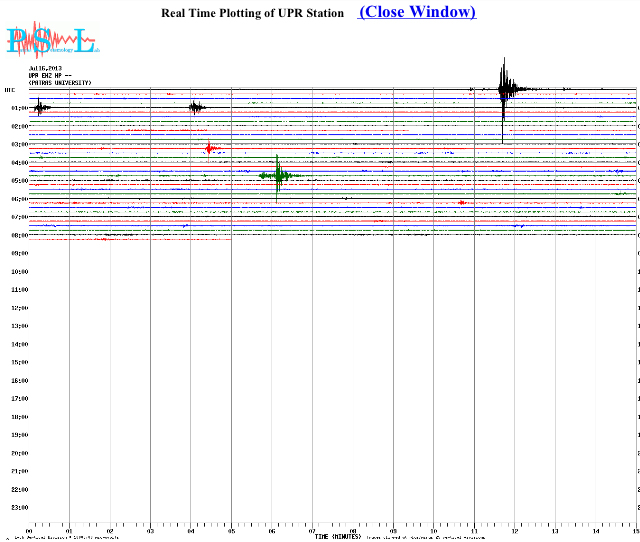Screen dimensions: 640x542
Task: Click the 08:00 hour label
Action: [x=19, y=235]
